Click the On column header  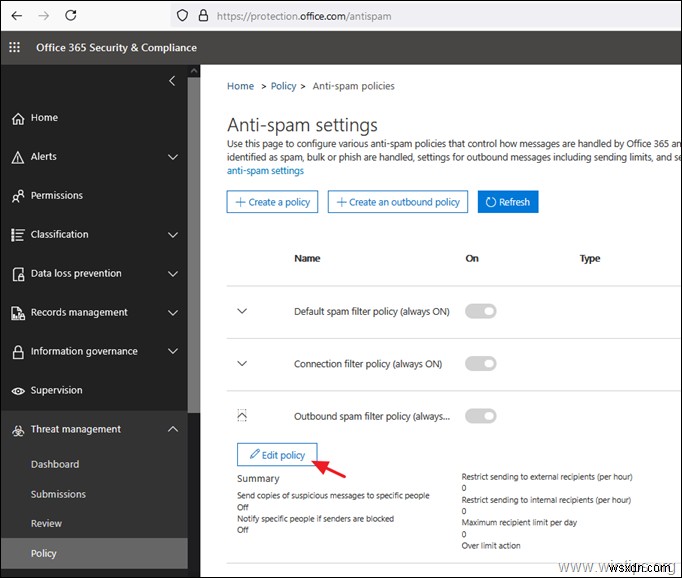(472, 258)
